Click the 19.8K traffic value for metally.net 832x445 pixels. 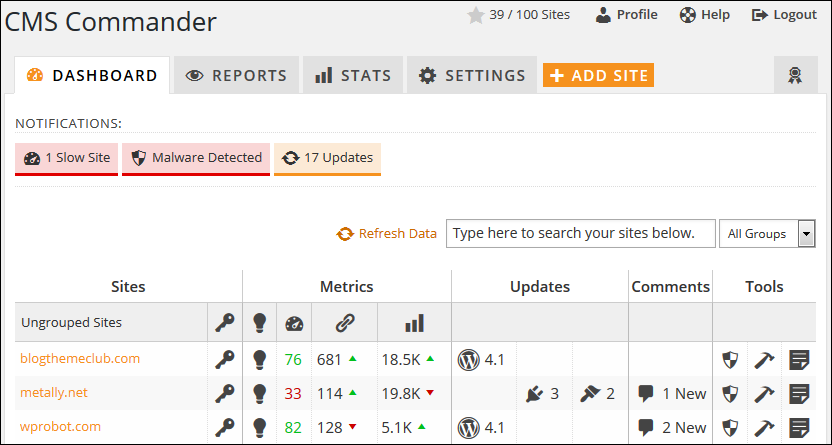click(x=401, y=394)
